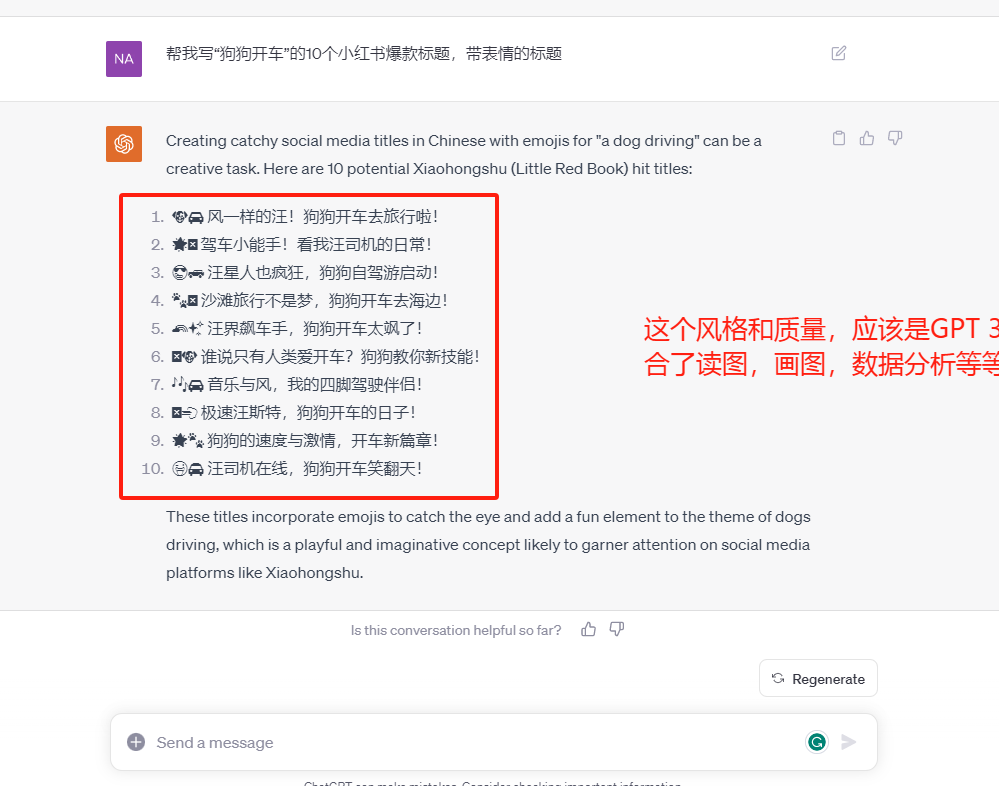Image resolution: width=999 pixels, height=786 pixels.
Task: Select title 8 极速汪斯特
Action: click(x=294, y=413)
